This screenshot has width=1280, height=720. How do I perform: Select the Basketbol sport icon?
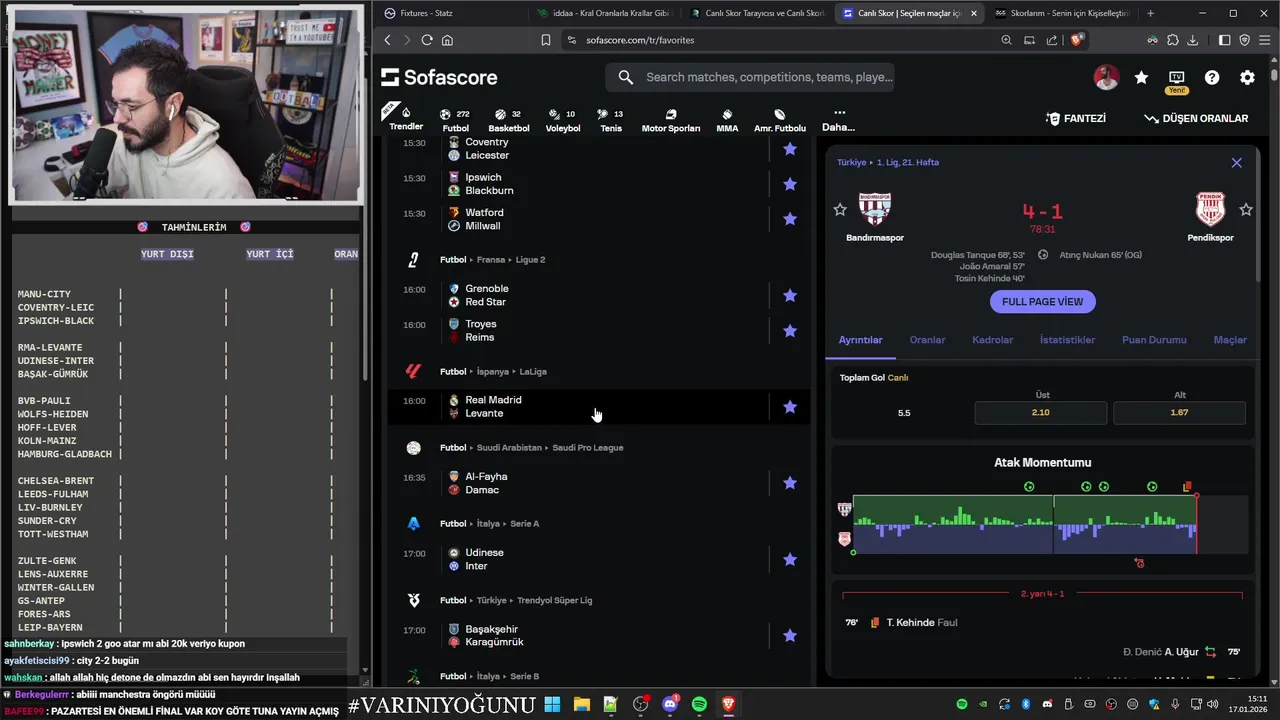point(508,120)
